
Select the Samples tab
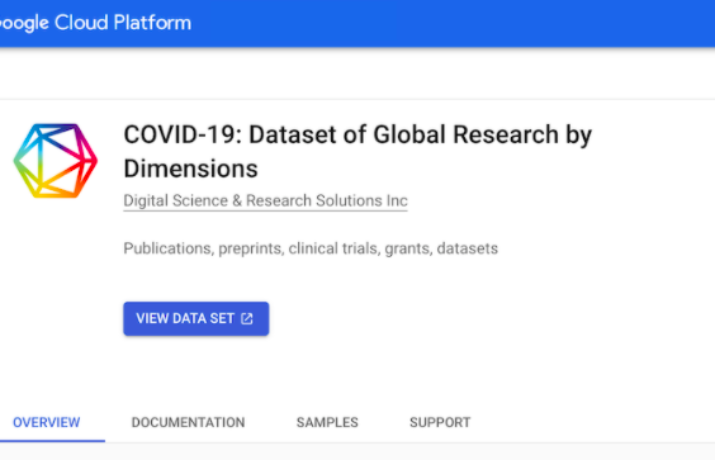(x=327, y=423)
